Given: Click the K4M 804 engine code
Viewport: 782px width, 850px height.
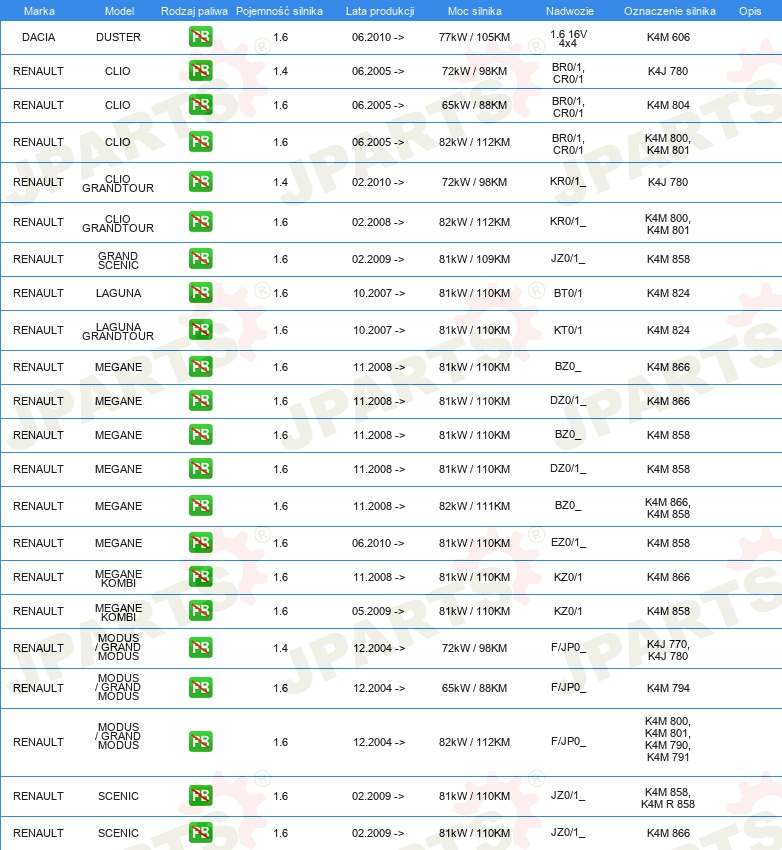Looking at the screenshot, I should tap(668, 105).
